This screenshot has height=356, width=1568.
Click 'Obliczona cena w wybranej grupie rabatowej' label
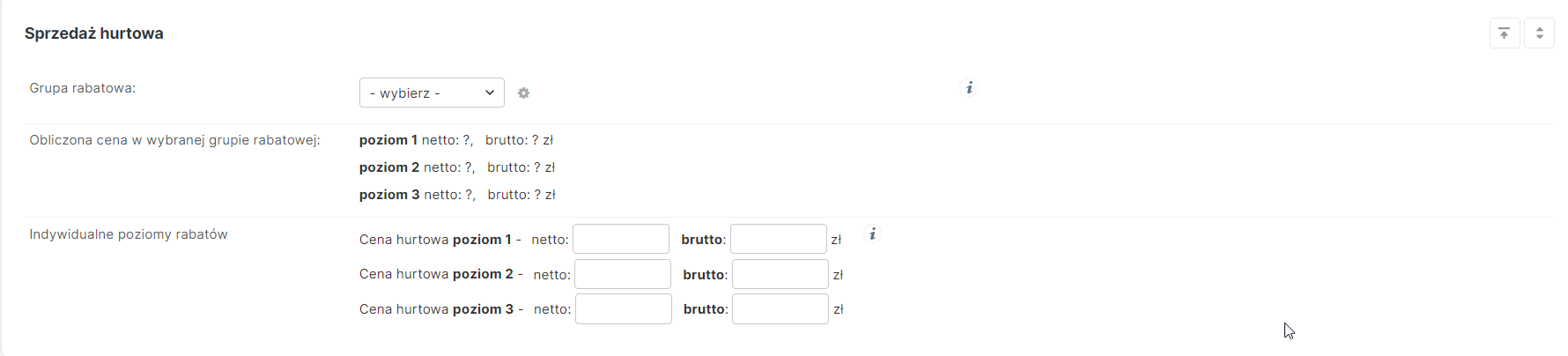click(174, 140)
